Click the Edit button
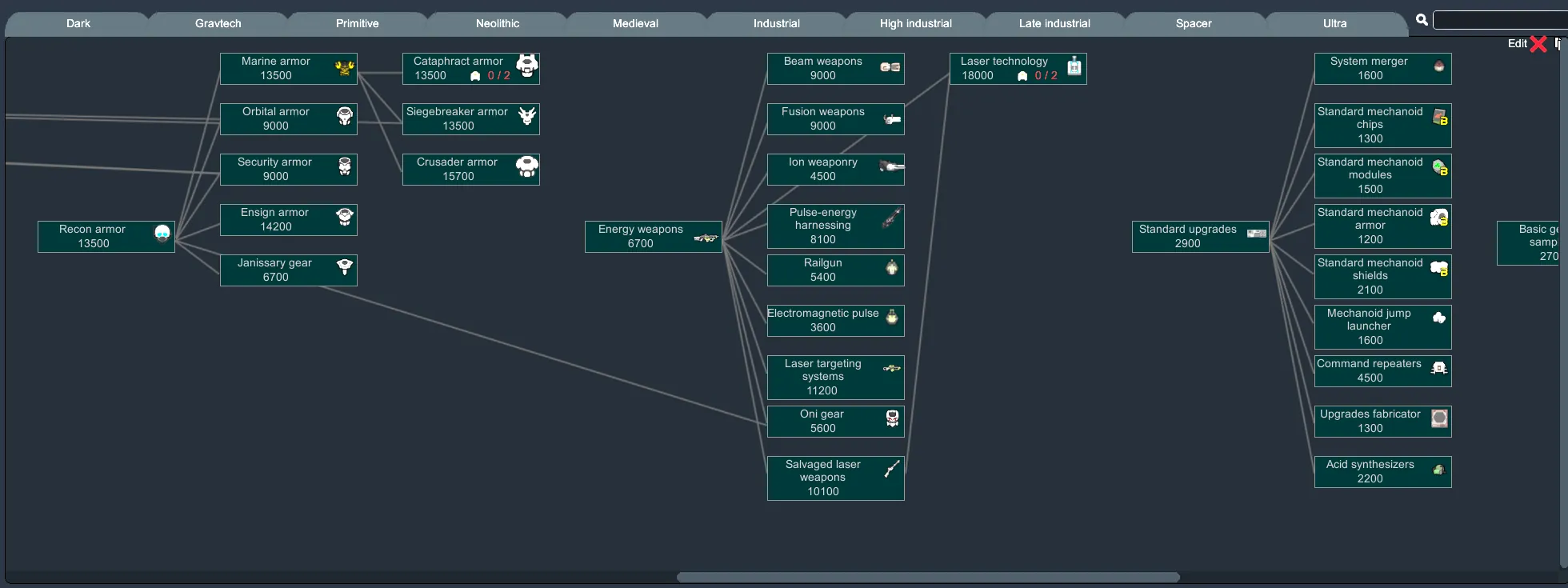1568x588 pixels. click(x=1517, y=43)
